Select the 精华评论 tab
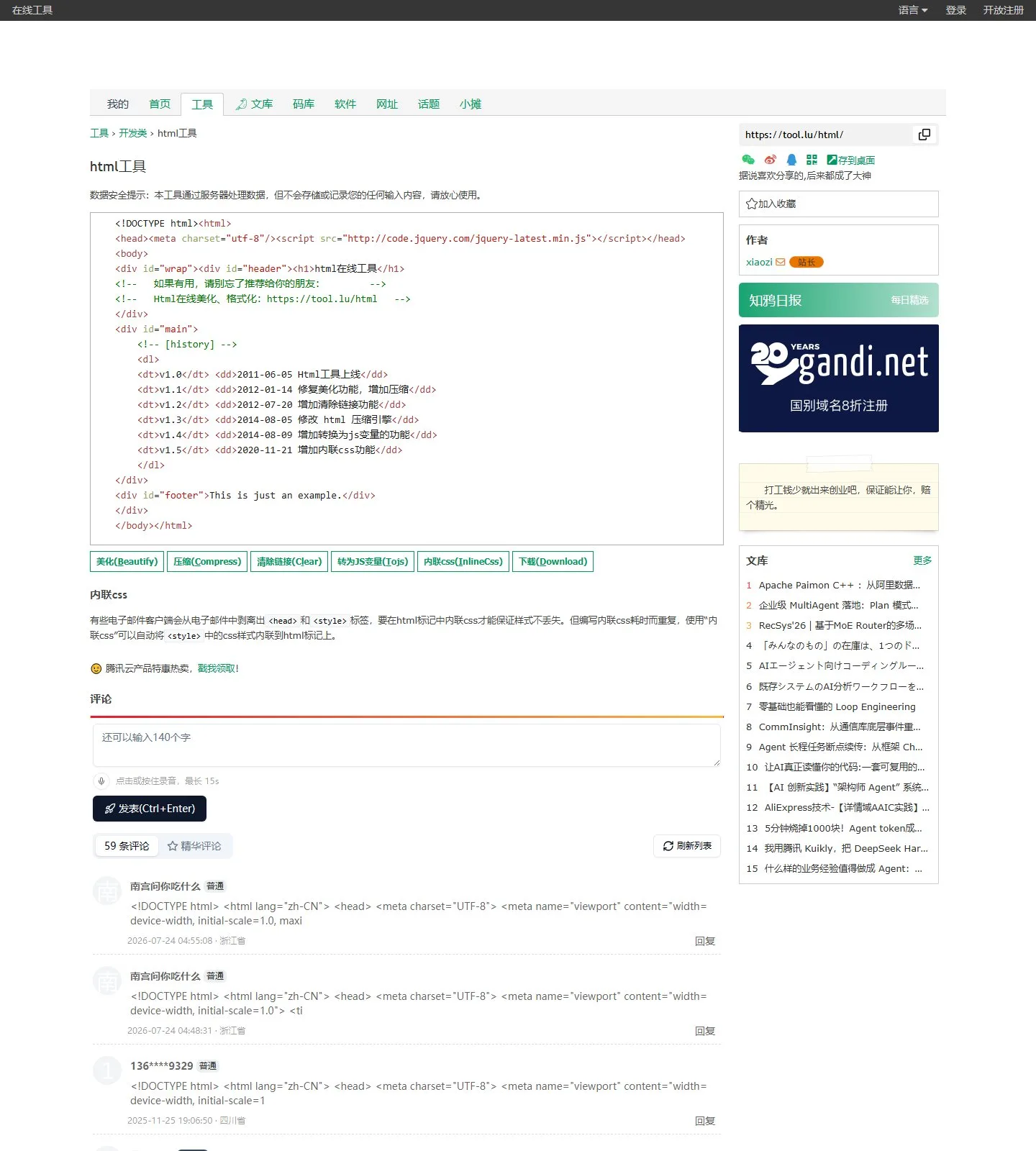 click(194, 846)
